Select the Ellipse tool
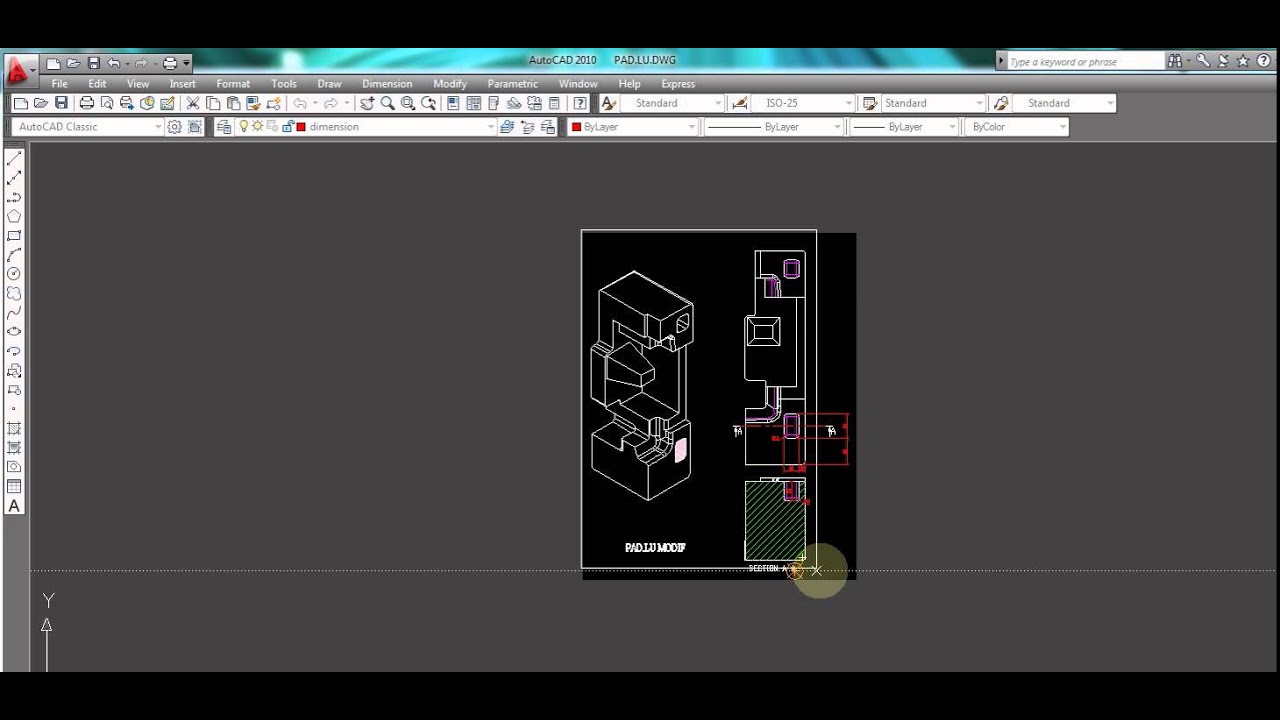 14,332
